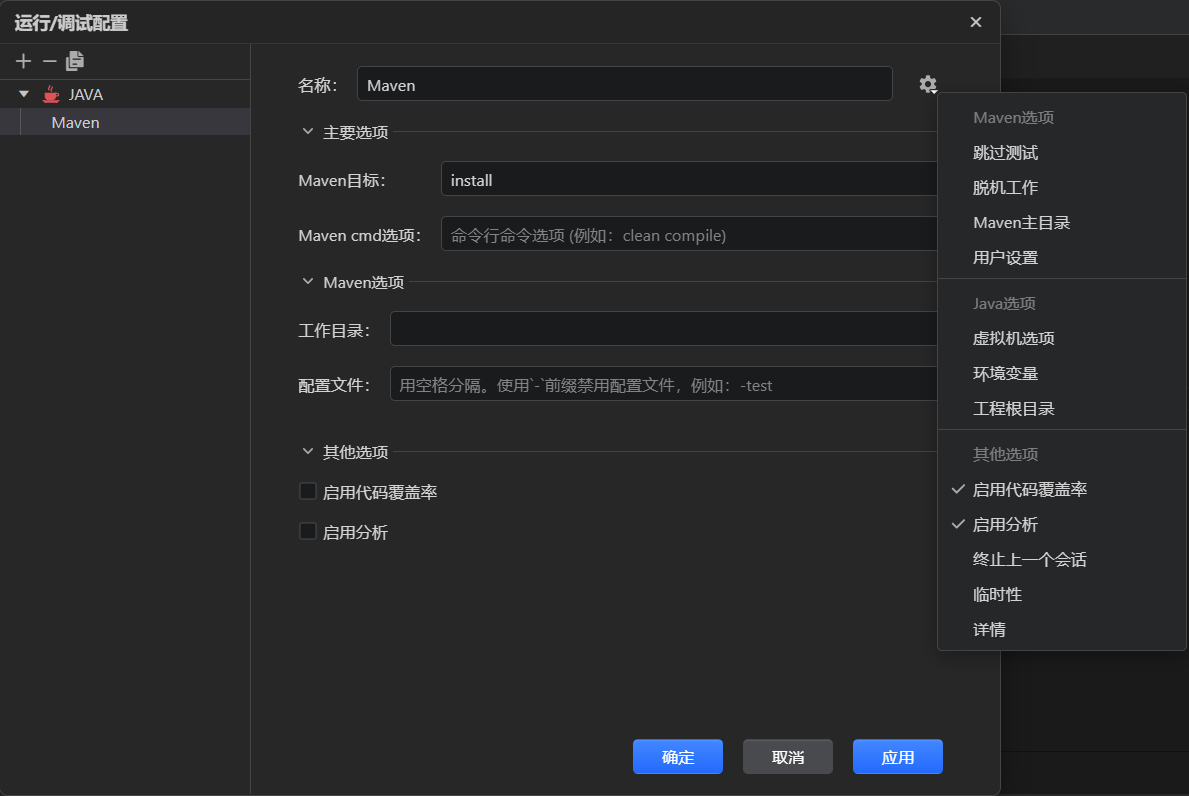Image resolution: width=1189 pixels, height=796 pixels.
Task: Choose 跳过测试 from the options menu
Action: (x=1062, y=152)
